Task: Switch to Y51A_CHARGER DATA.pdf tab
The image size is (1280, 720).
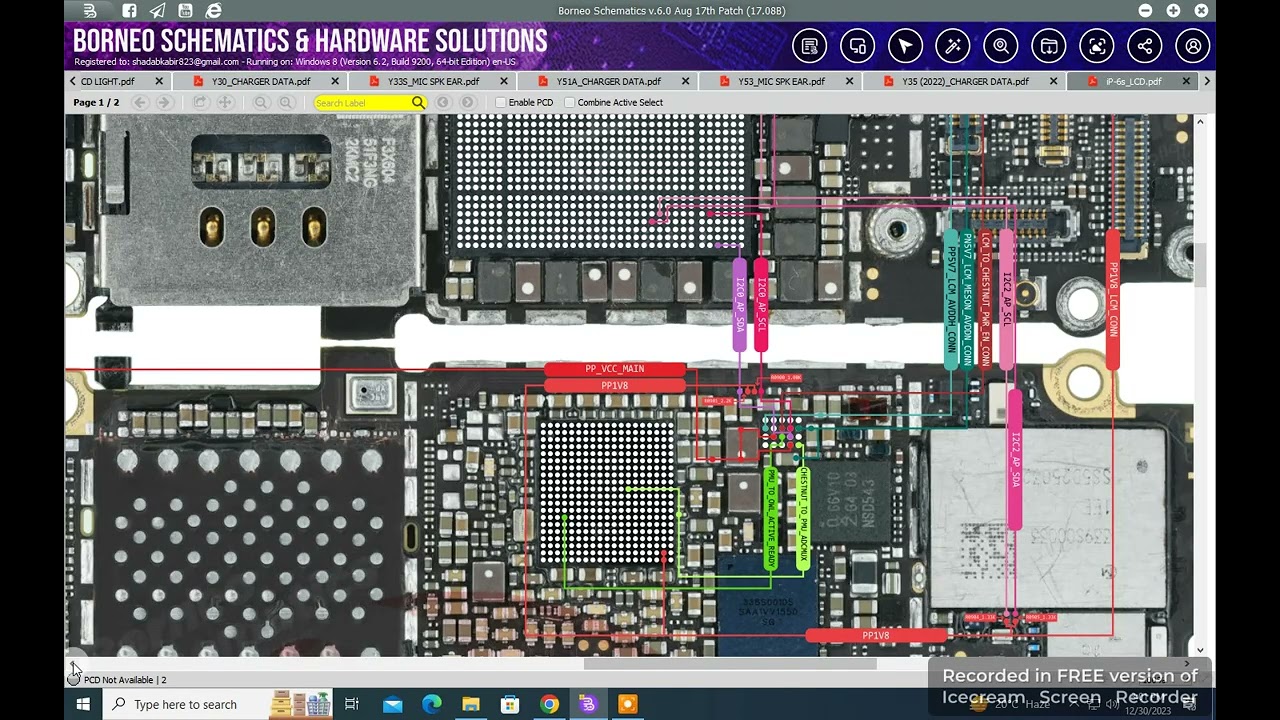Action: pos(608,81)
